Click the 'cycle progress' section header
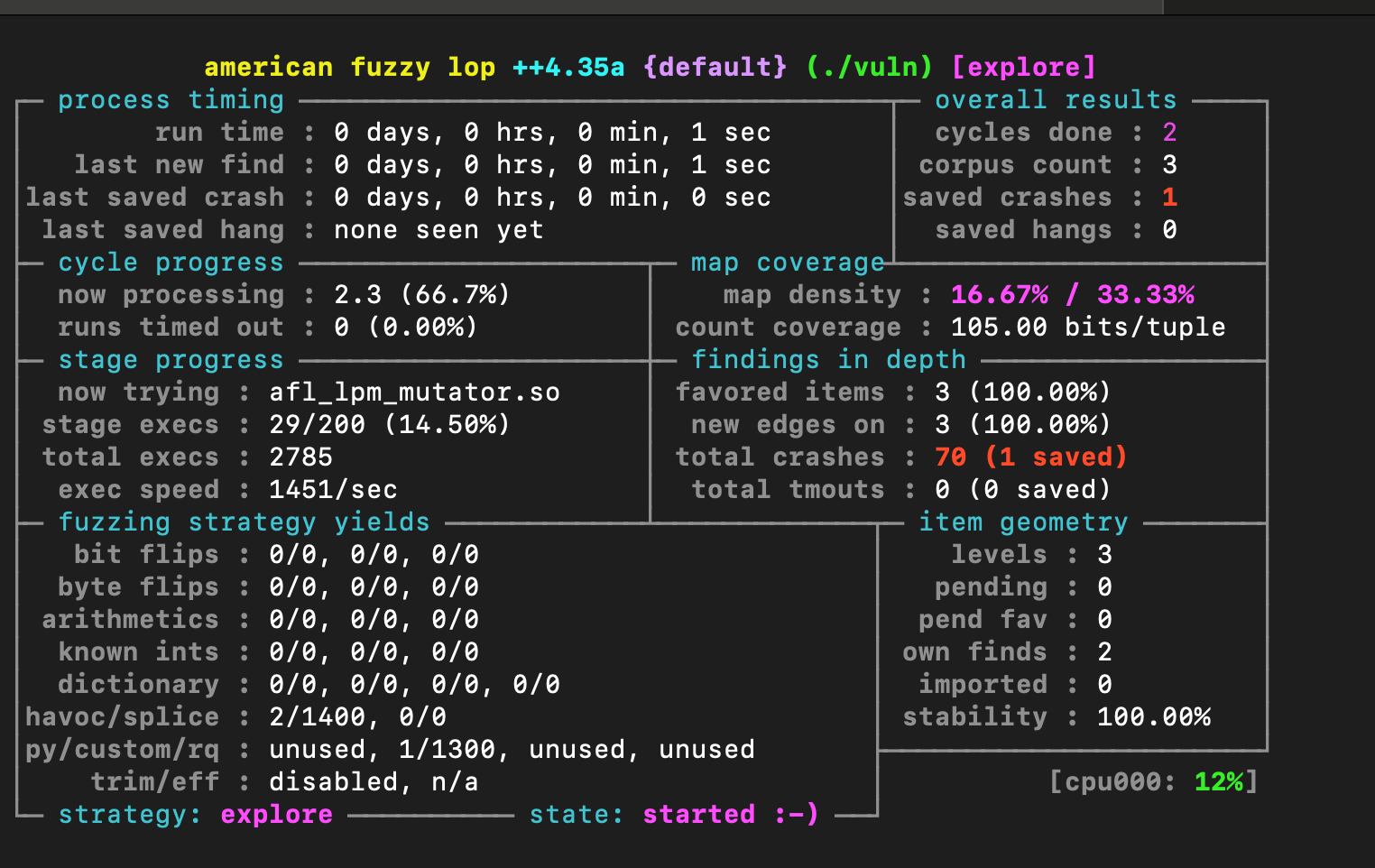1375x868 pixels. click(x=171, y=263)
